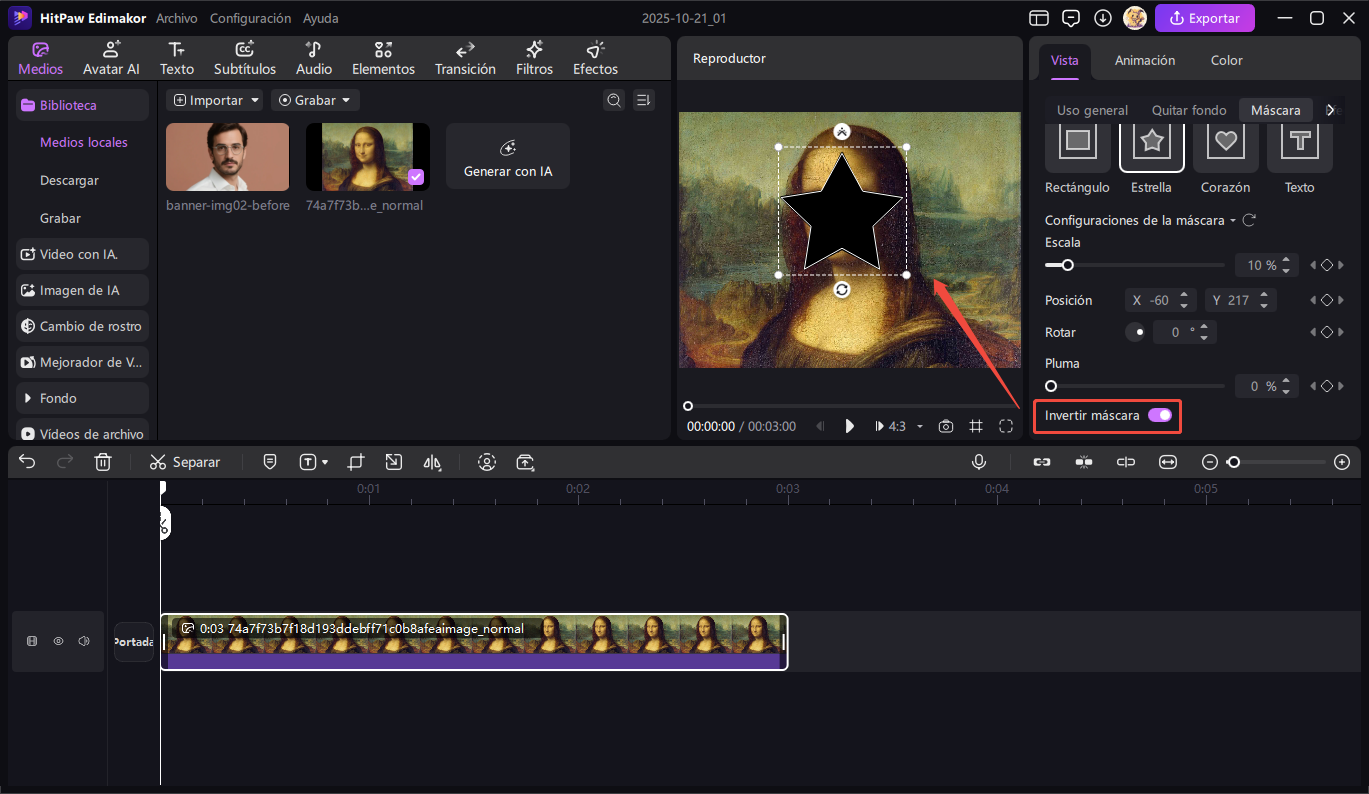Enable voiceover recording with the microphone icon
This screenshot has width=1369, height=794.
[979, 462]
